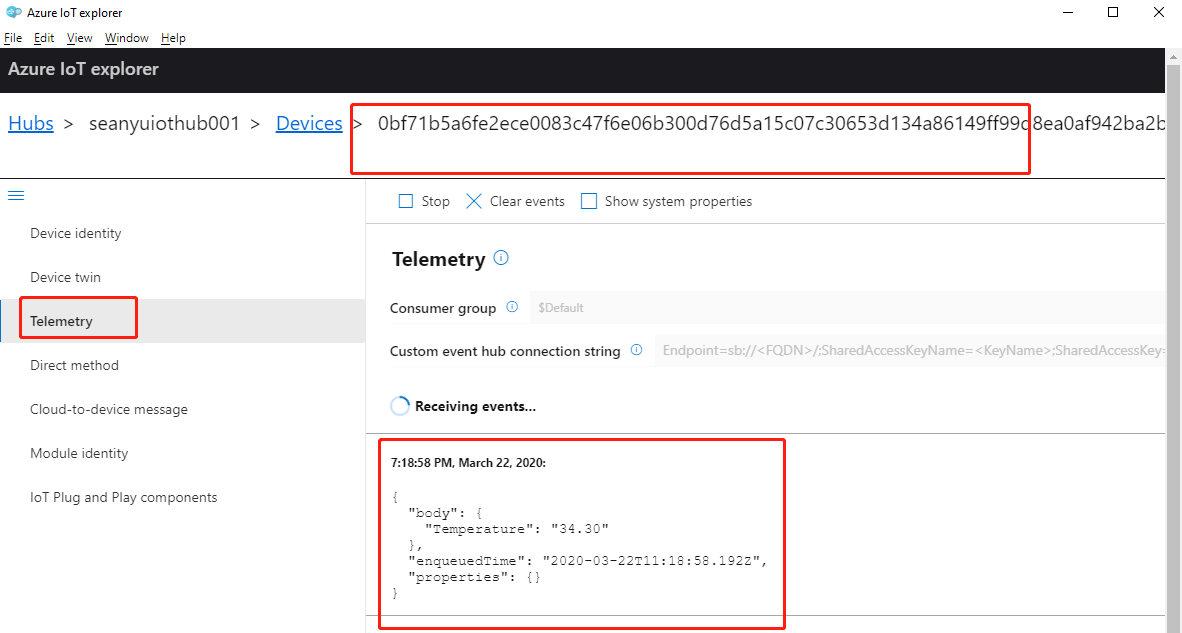
Task: Open the View menu
Action: pyautogui.click(x=79, y=38)
